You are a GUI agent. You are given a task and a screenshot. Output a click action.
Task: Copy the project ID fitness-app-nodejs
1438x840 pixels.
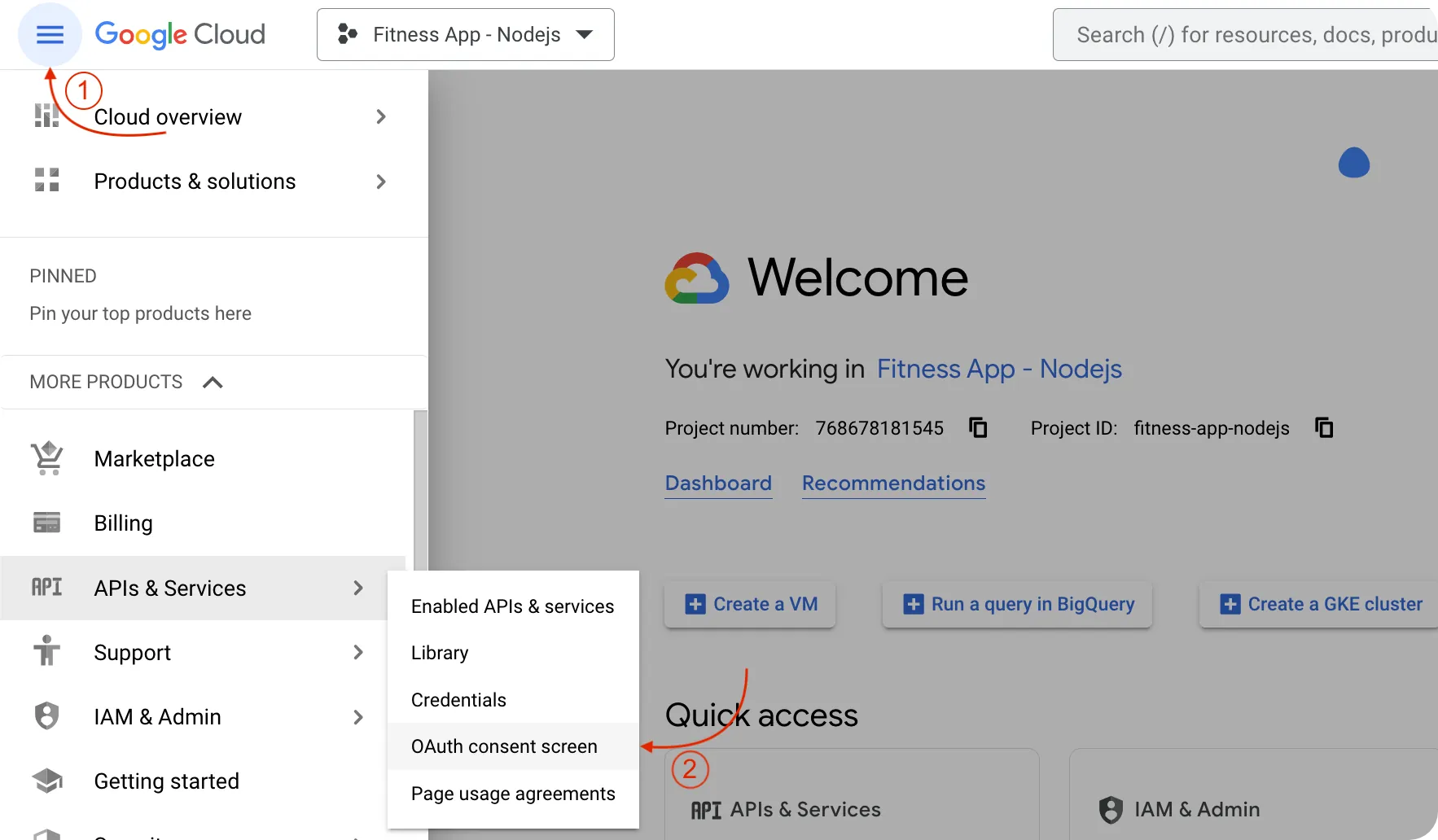coord(1325,427)
